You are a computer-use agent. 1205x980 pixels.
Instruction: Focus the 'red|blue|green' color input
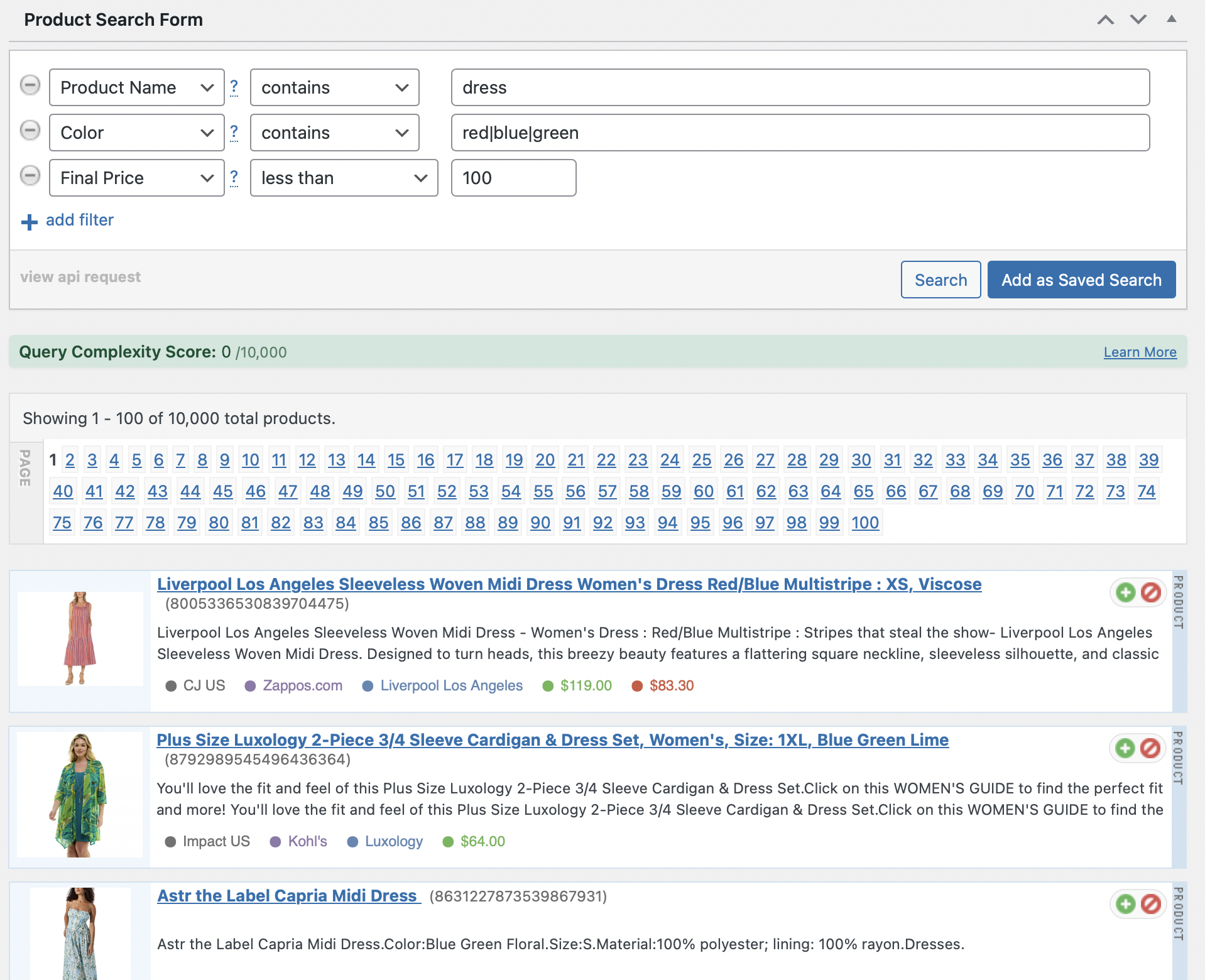[x=800, y=133]
